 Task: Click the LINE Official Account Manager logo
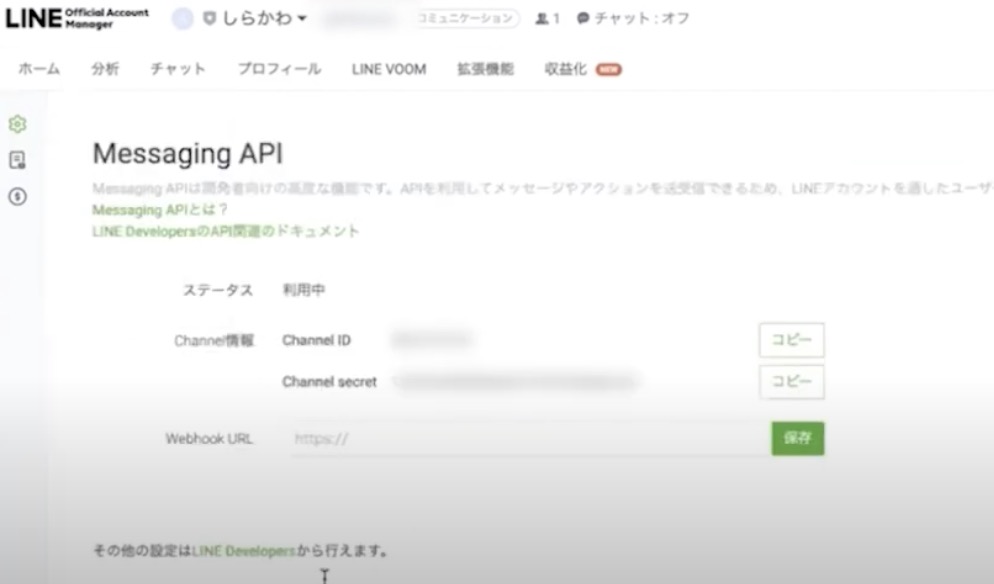click(x=77, y=18)
